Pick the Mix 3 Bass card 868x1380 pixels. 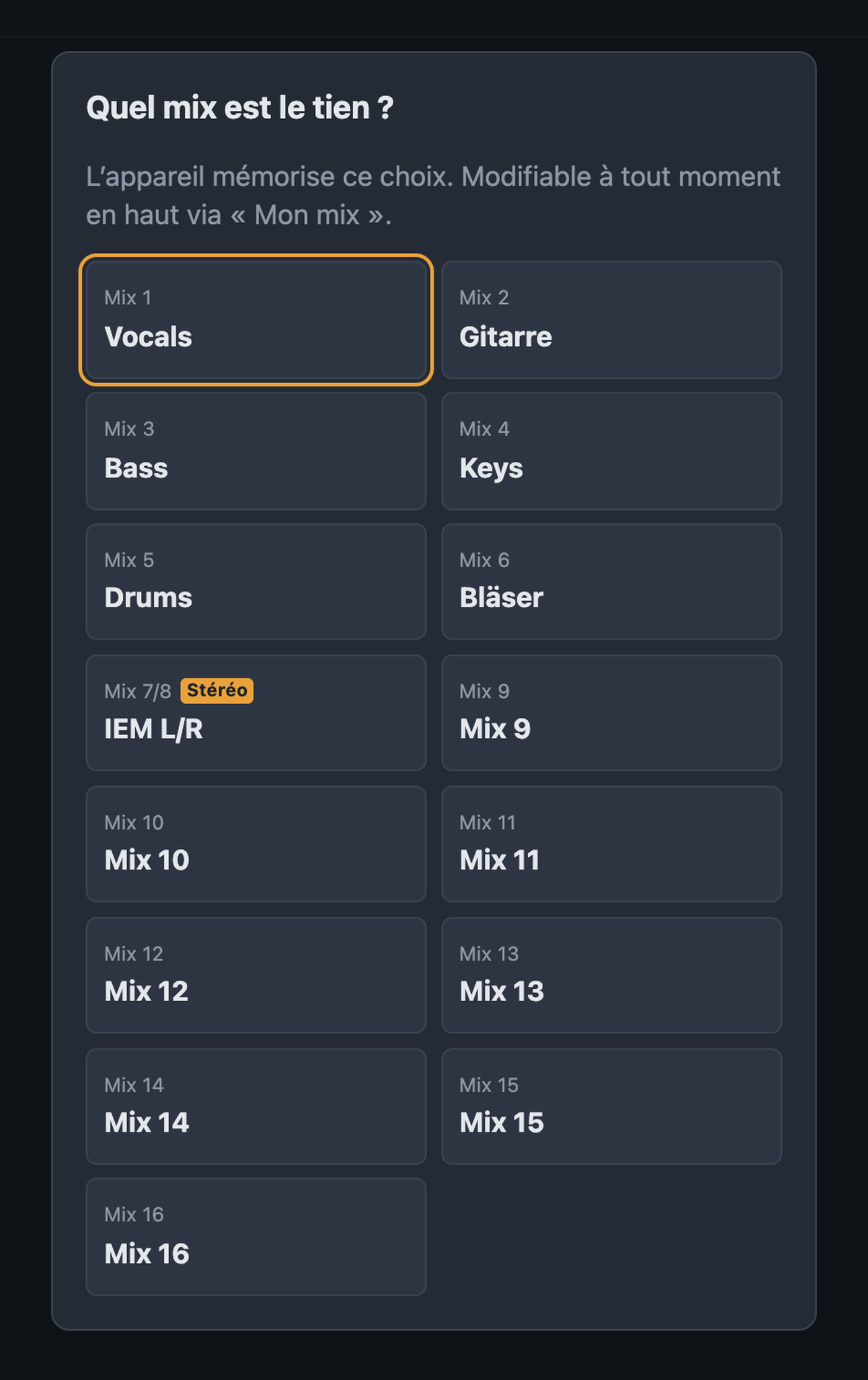[x=256, y=451]
